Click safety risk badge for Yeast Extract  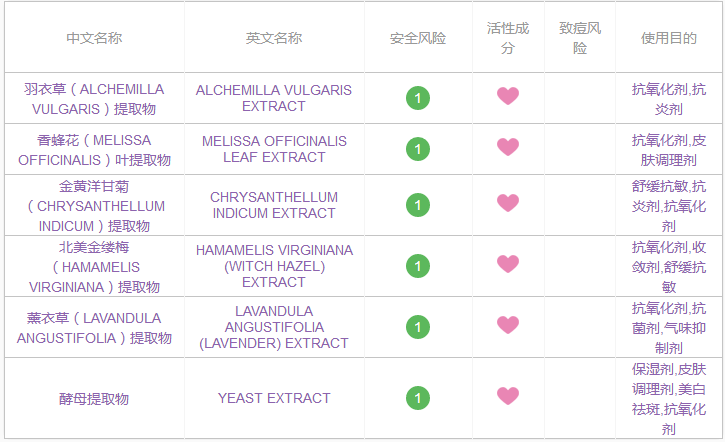tap(418, 398)
